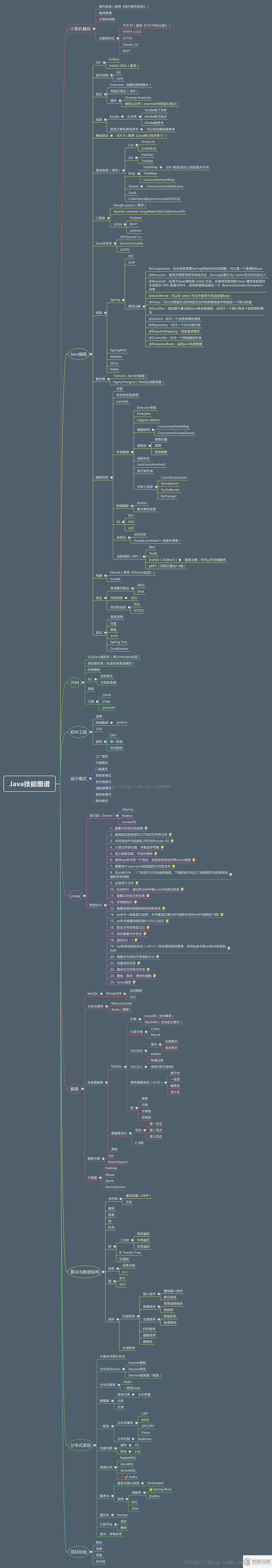Viewport: 272px width, 1568px height.
Task: Select the CountDownLatch node
Action: 174,477
